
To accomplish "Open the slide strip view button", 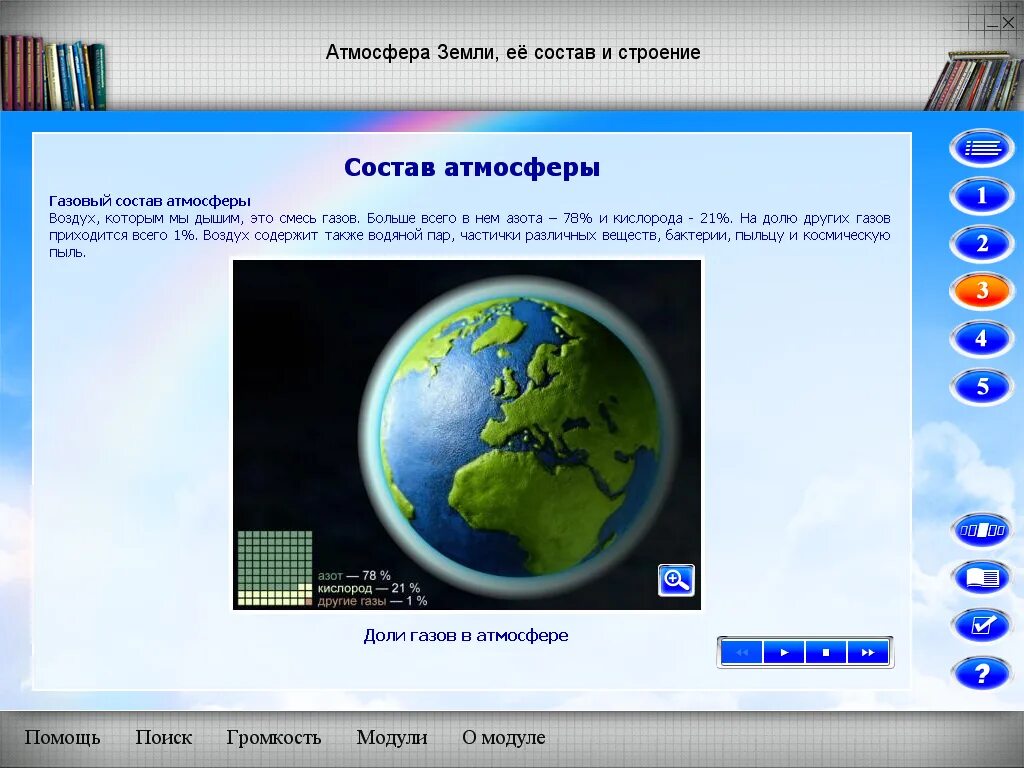I will point(982,530).
